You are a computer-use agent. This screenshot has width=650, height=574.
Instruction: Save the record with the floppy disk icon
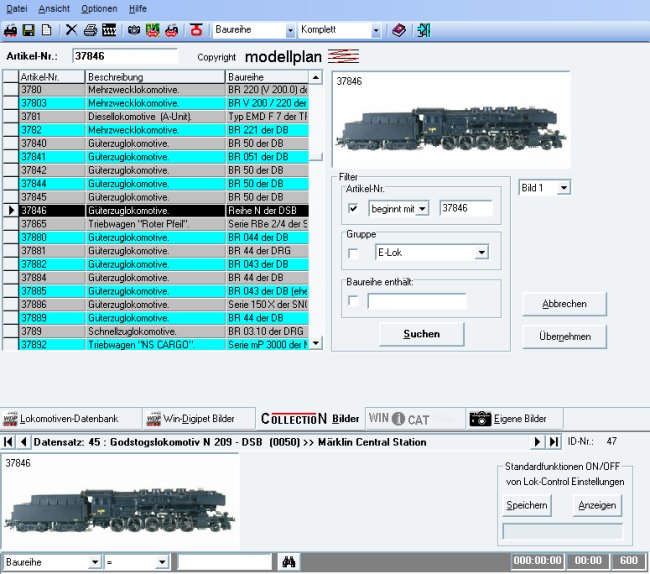pyautogui.click(x=29, y=30)
